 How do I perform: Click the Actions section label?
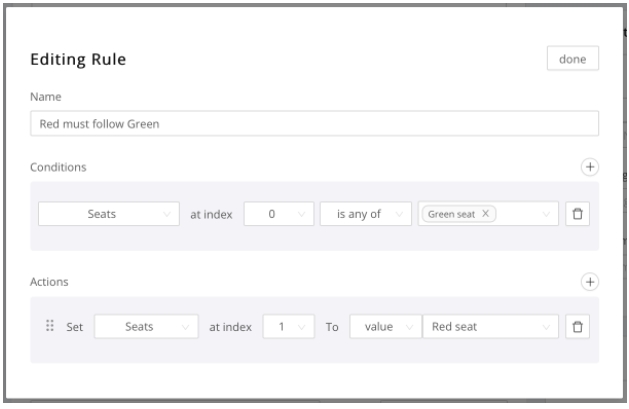pyautogui.click(x=50, y=282)
